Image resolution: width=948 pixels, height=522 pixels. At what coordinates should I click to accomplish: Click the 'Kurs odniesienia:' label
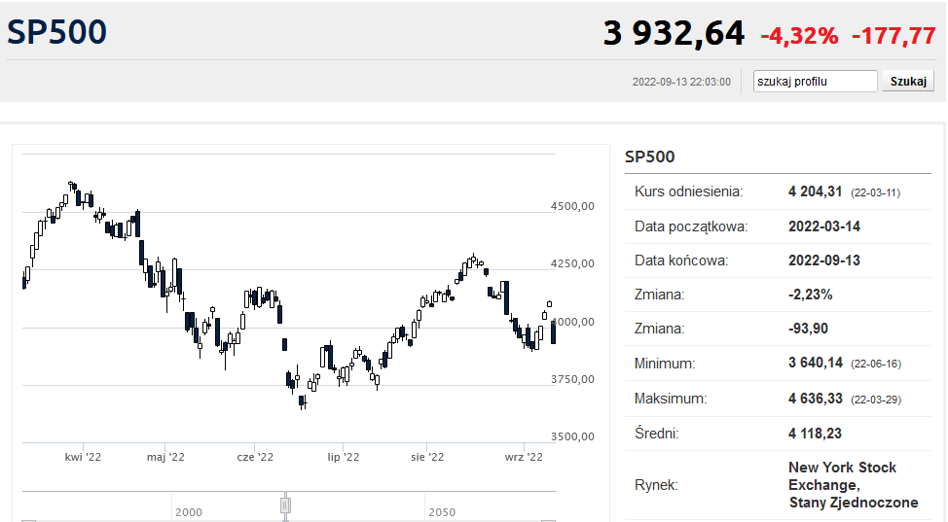[x=689, y=192]
